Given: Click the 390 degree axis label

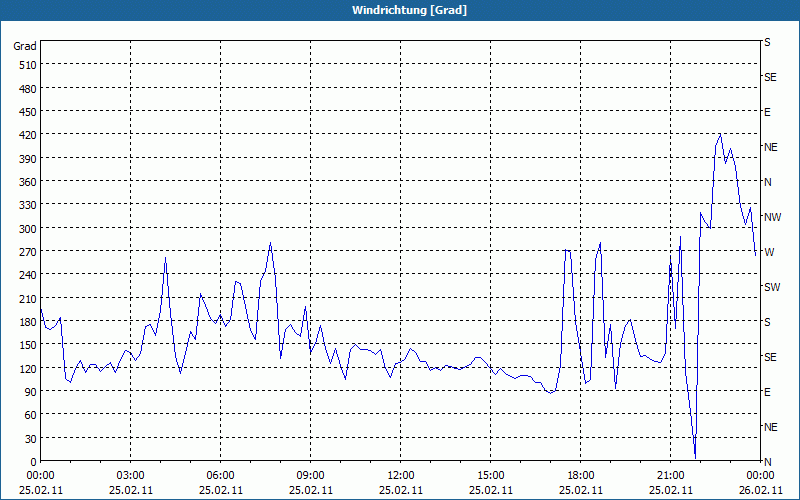Looking at the screenshot, I should point(28,159).
